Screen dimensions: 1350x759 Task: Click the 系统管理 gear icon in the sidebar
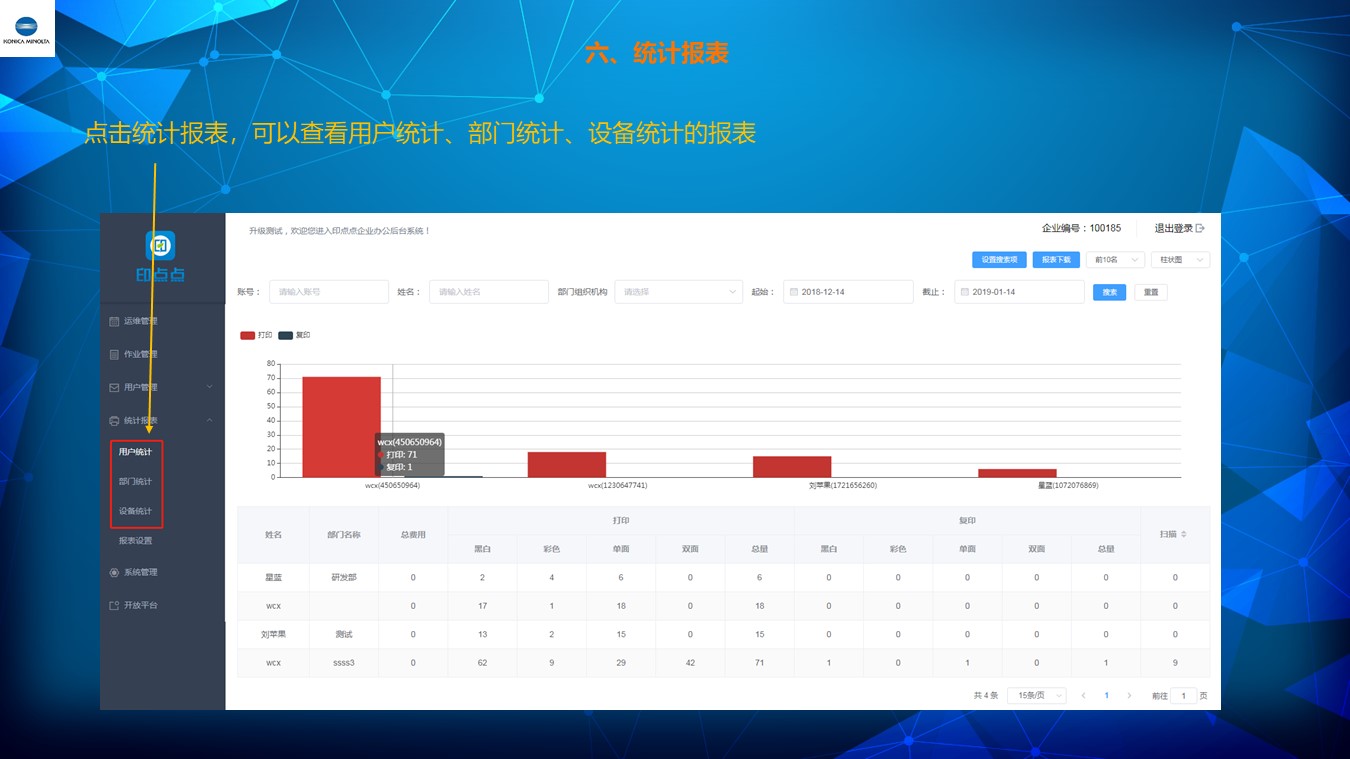pos(114,572)
